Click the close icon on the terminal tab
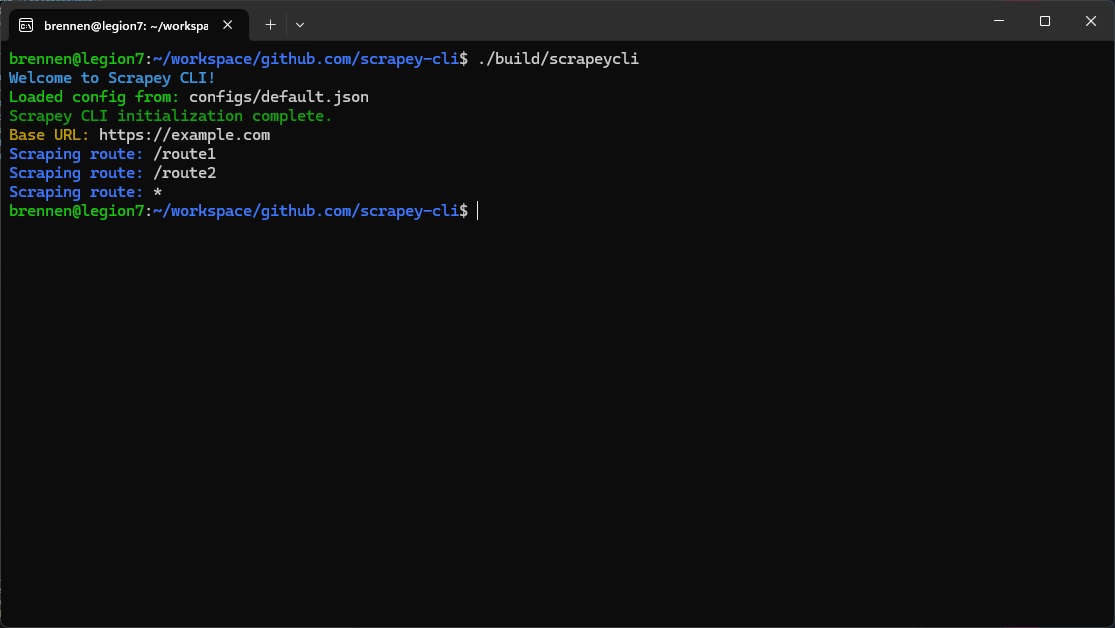Screen dimensions: 1115x628 [227, 25]
